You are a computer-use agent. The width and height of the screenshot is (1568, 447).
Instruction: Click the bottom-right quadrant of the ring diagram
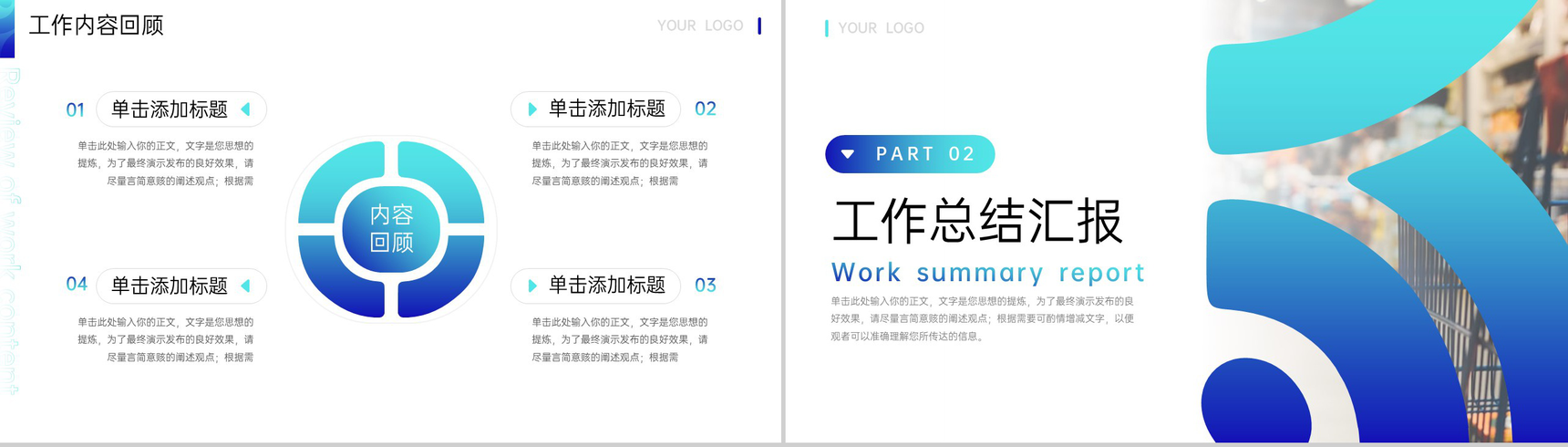tap(441, 275)
